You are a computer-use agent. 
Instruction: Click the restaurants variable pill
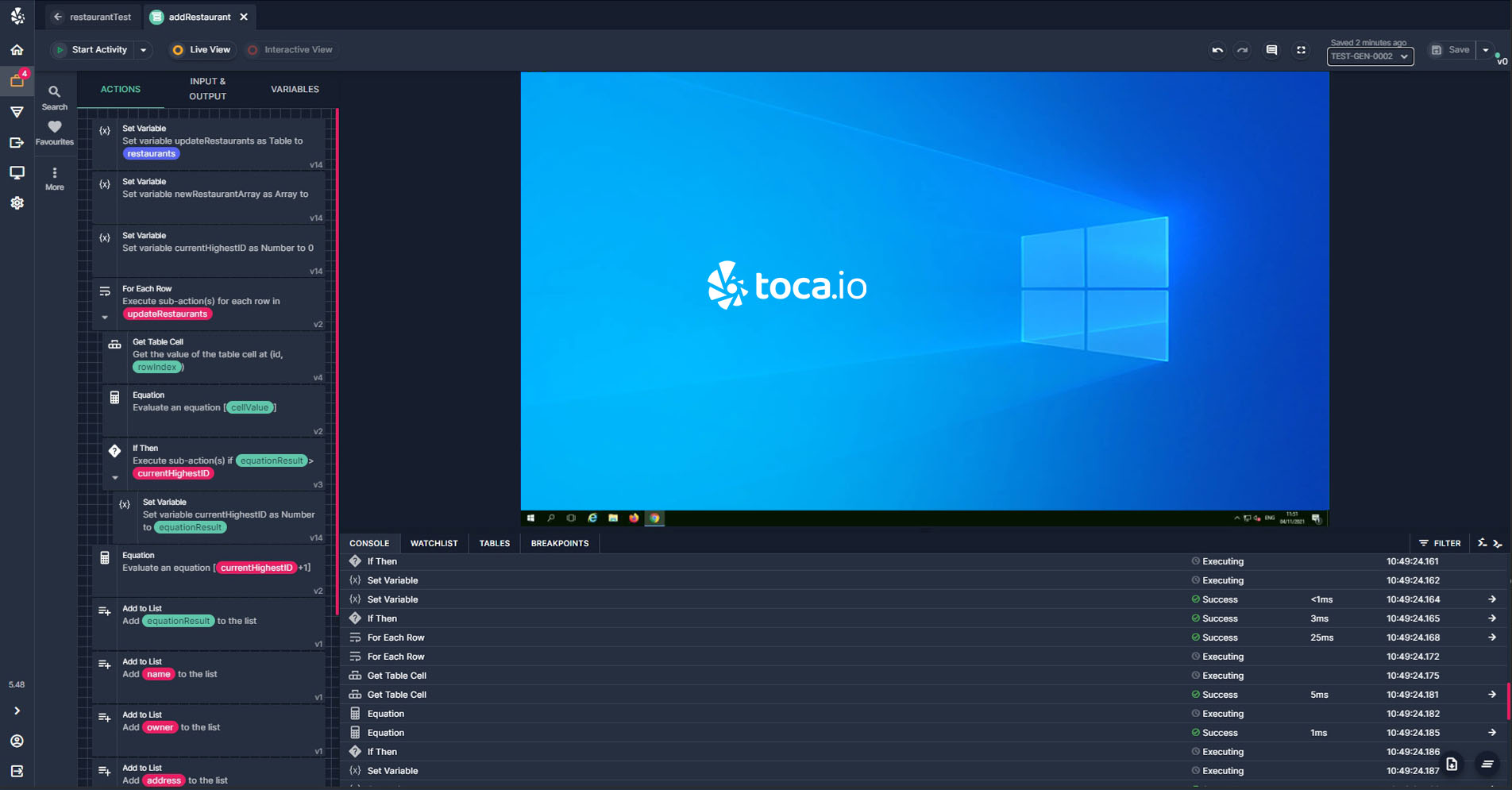pyautogui.click(x=151, y=154)
